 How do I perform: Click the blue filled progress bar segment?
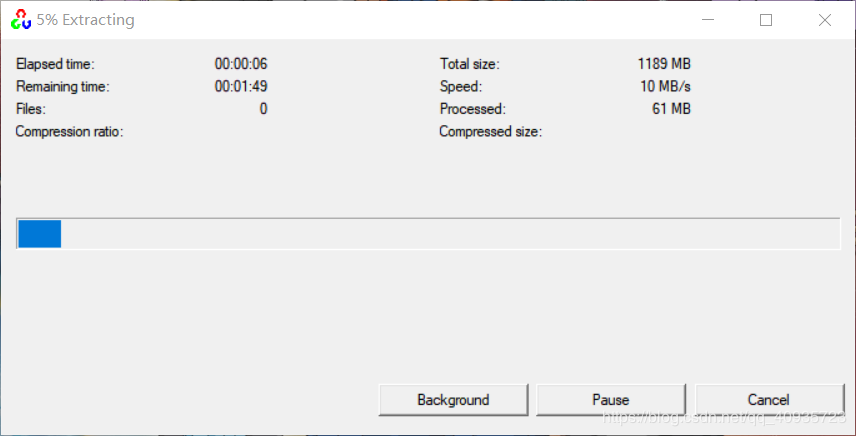[x=40, y=234]
